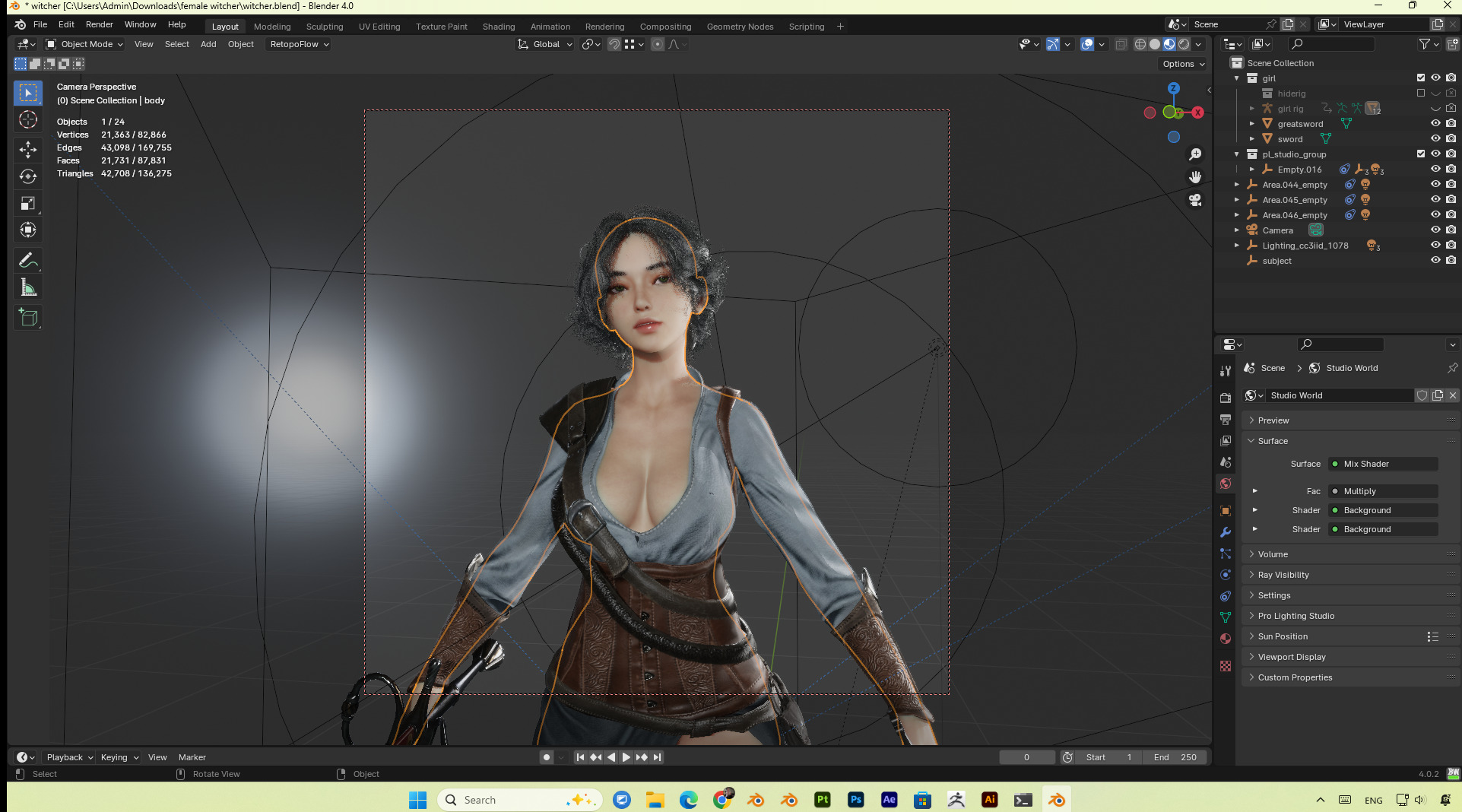Switch to Rendered viewport shading
The width and height of the screenshot is (1462, 812).
(x=1184, y=44)
